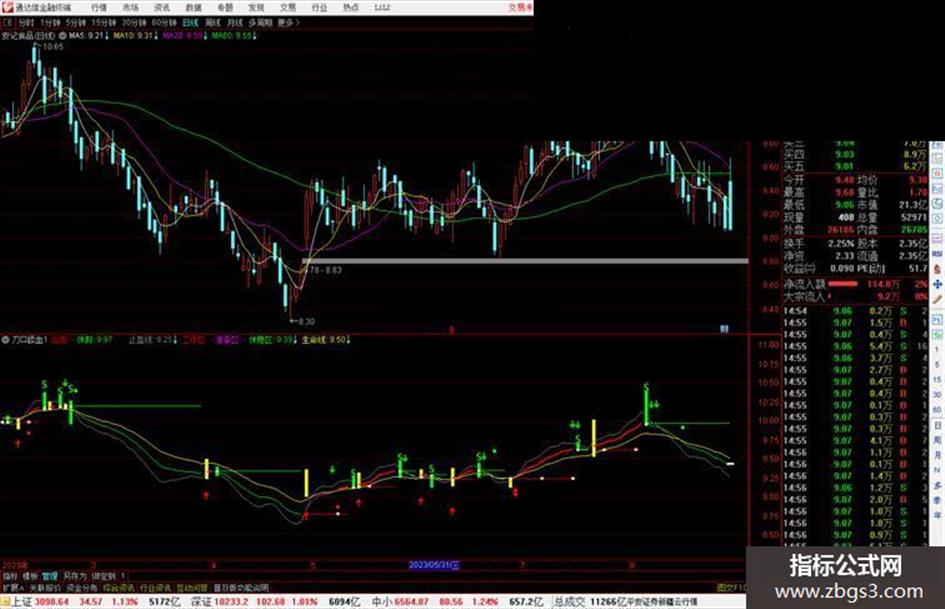
Task: Click the purple MA20 indicator label
Action: click(x=184, y=36)
